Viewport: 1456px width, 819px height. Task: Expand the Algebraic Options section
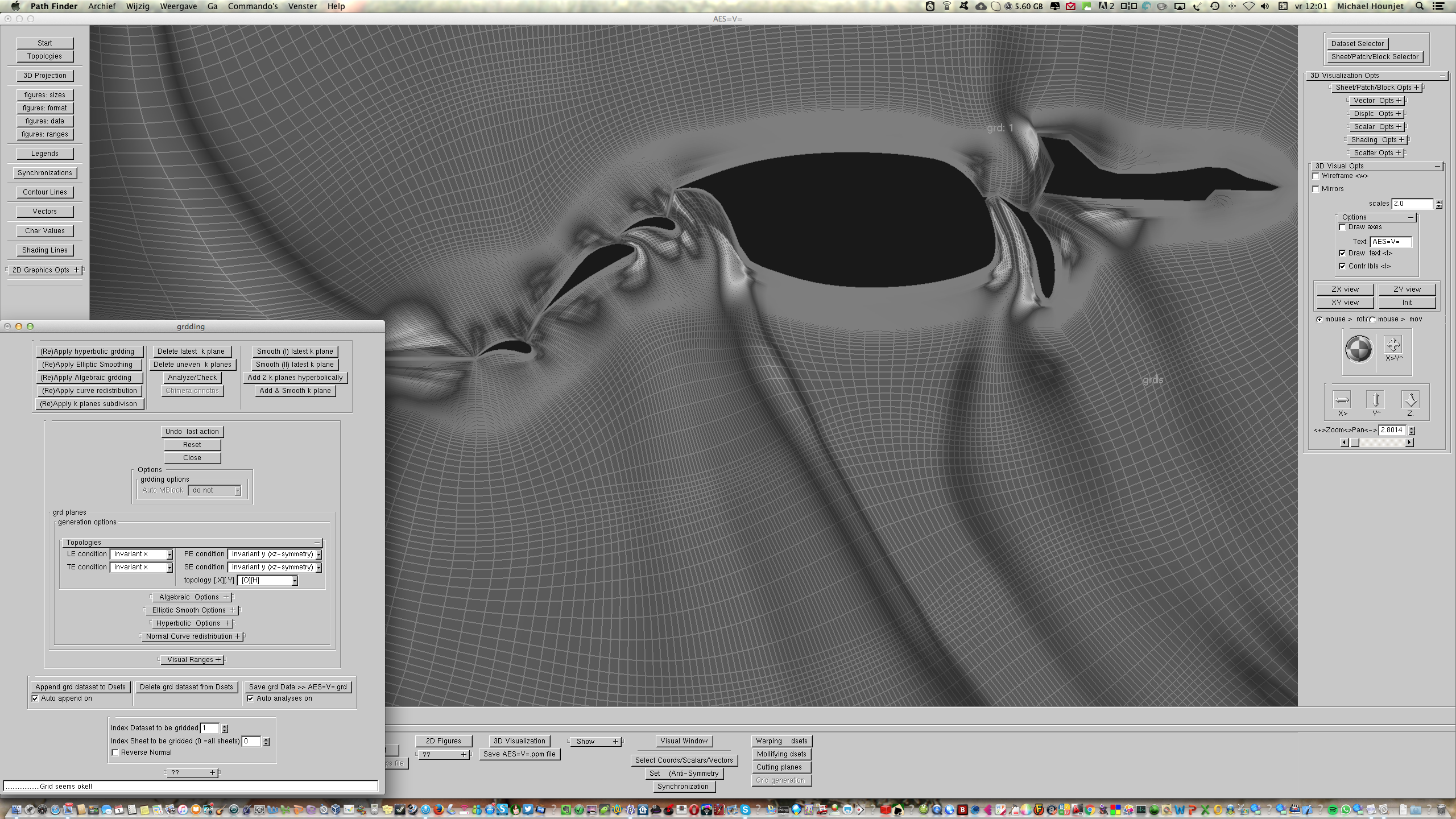pos(193,597)
